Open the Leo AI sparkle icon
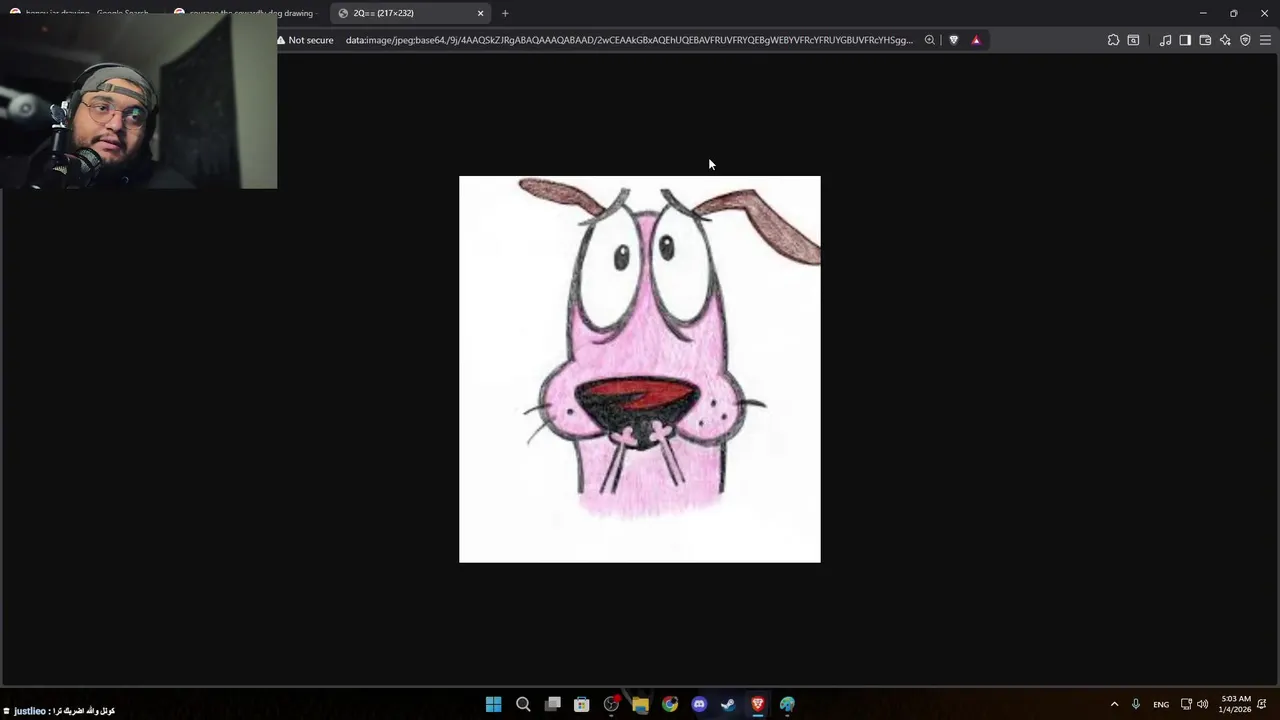 (1225, 40)
